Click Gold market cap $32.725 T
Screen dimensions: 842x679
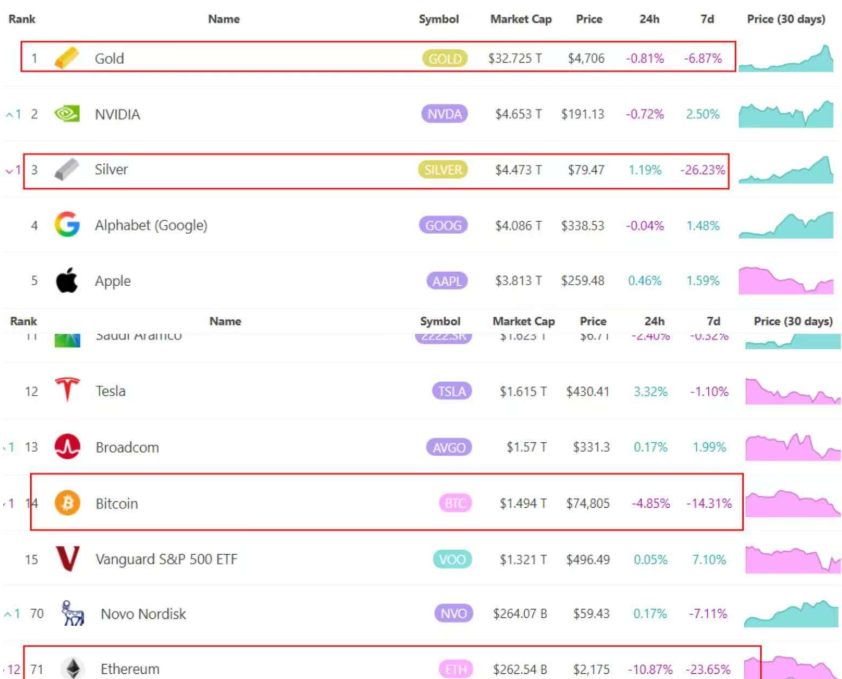pos(514,58)
